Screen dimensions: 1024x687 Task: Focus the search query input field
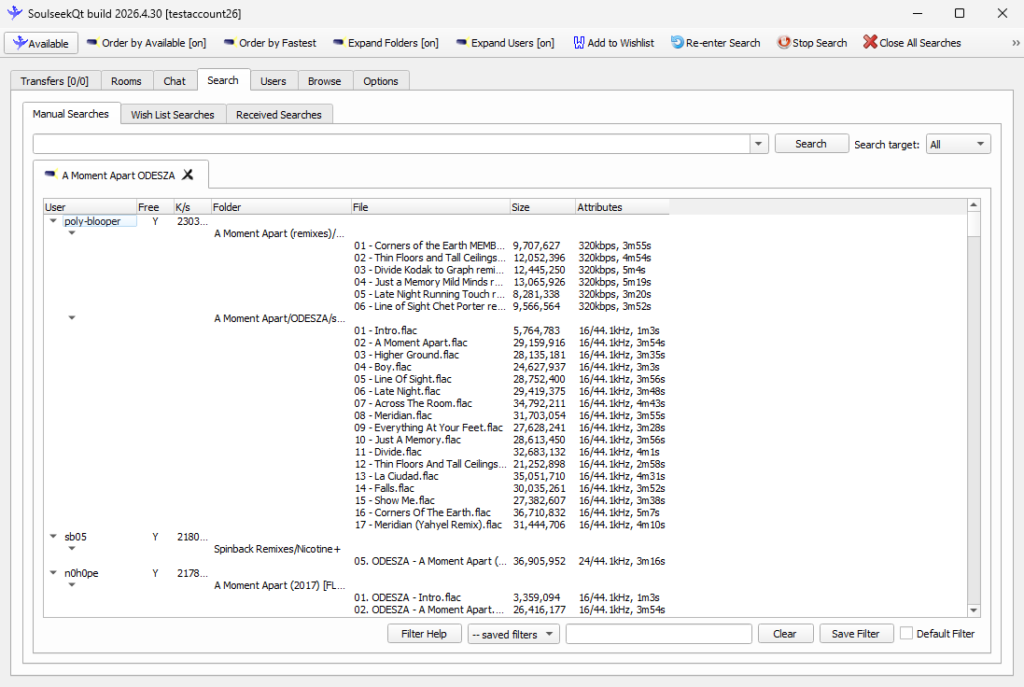point(392,144)
